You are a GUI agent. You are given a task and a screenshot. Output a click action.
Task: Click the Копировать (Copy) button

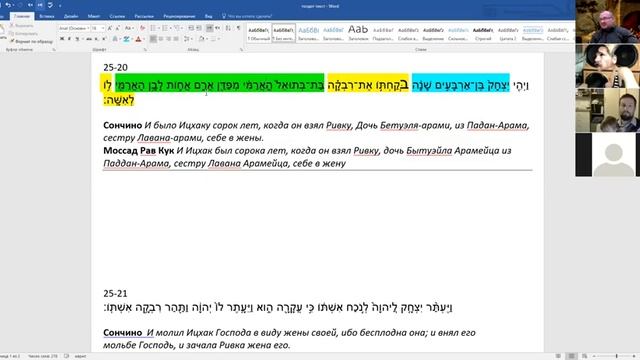tap(24, 33)
